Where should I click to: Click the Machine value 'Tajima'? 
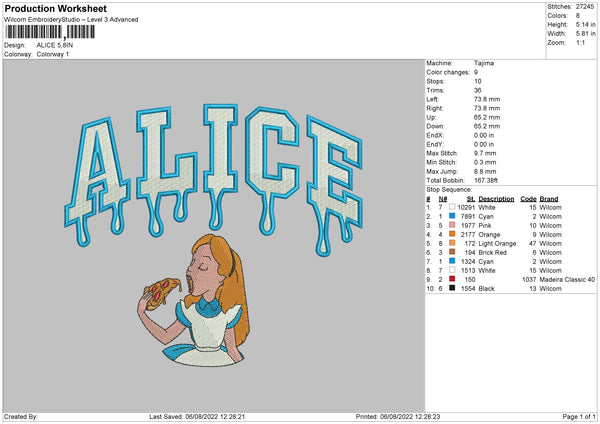pos(484,63)
